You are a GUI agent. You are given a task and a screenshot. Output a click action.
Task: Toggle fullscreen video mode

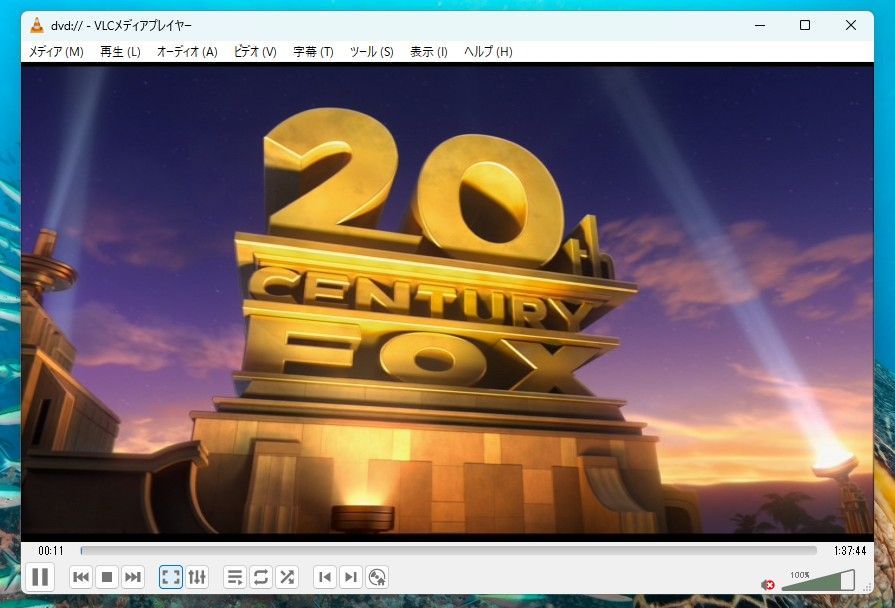click(x=171, y=577)
